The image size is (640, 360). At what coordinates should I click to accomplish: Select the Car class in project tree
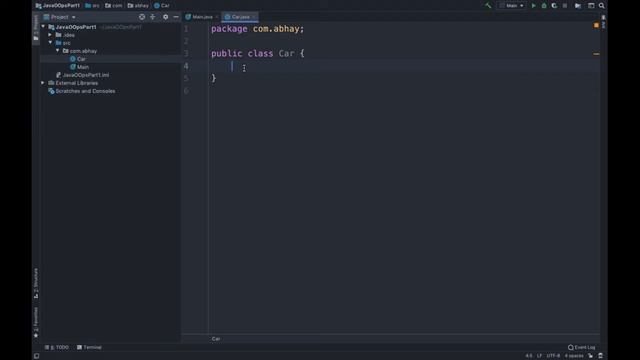[110, 59]
